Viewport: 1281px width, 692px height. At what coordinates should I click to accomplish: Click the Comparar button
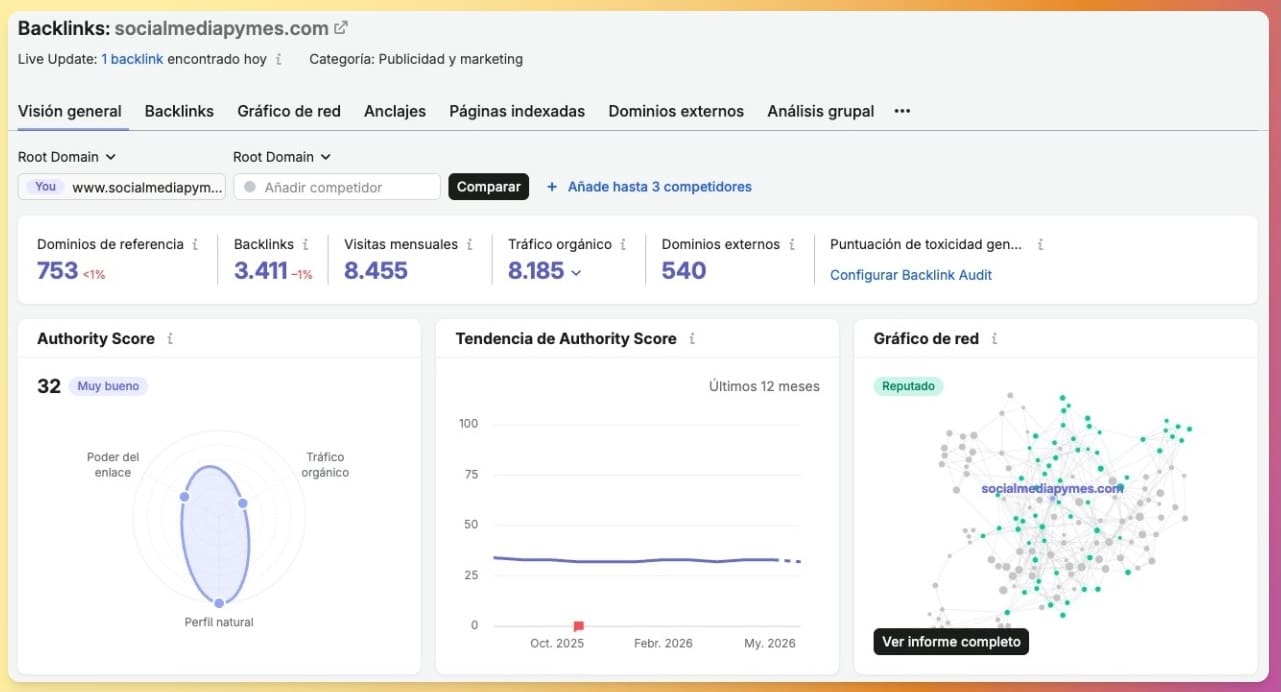pos(488,187)
